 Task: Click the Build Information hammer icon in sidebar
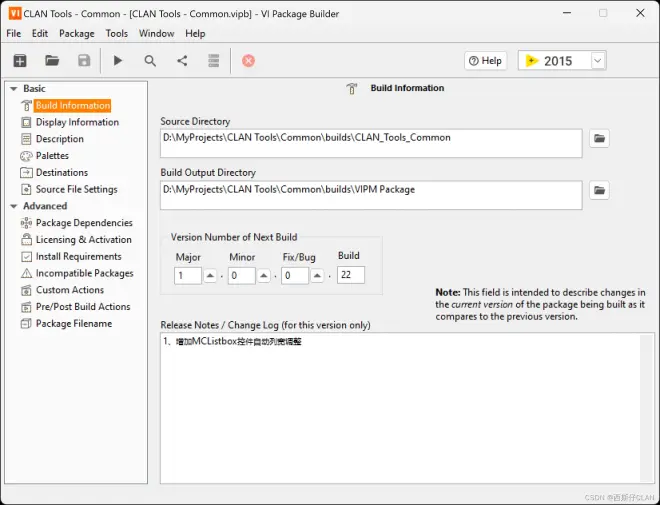(x=26, y=105)
